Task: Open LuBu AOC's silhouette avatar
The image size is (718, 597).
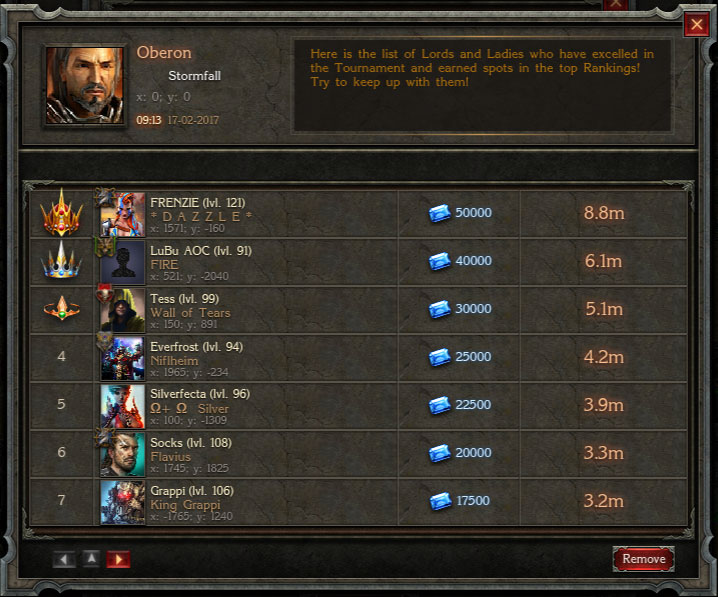Action: [122, 262]
